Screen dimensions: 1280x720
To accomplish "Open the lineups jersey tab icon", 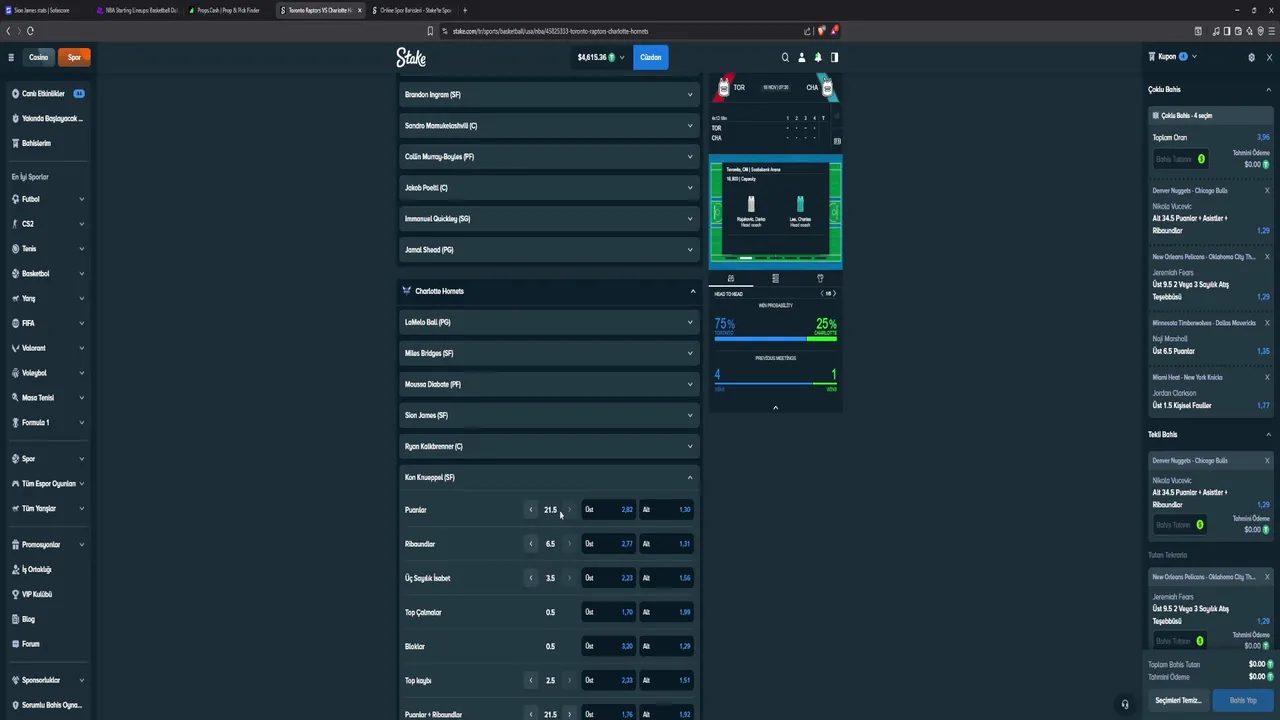I will point(820,278).
